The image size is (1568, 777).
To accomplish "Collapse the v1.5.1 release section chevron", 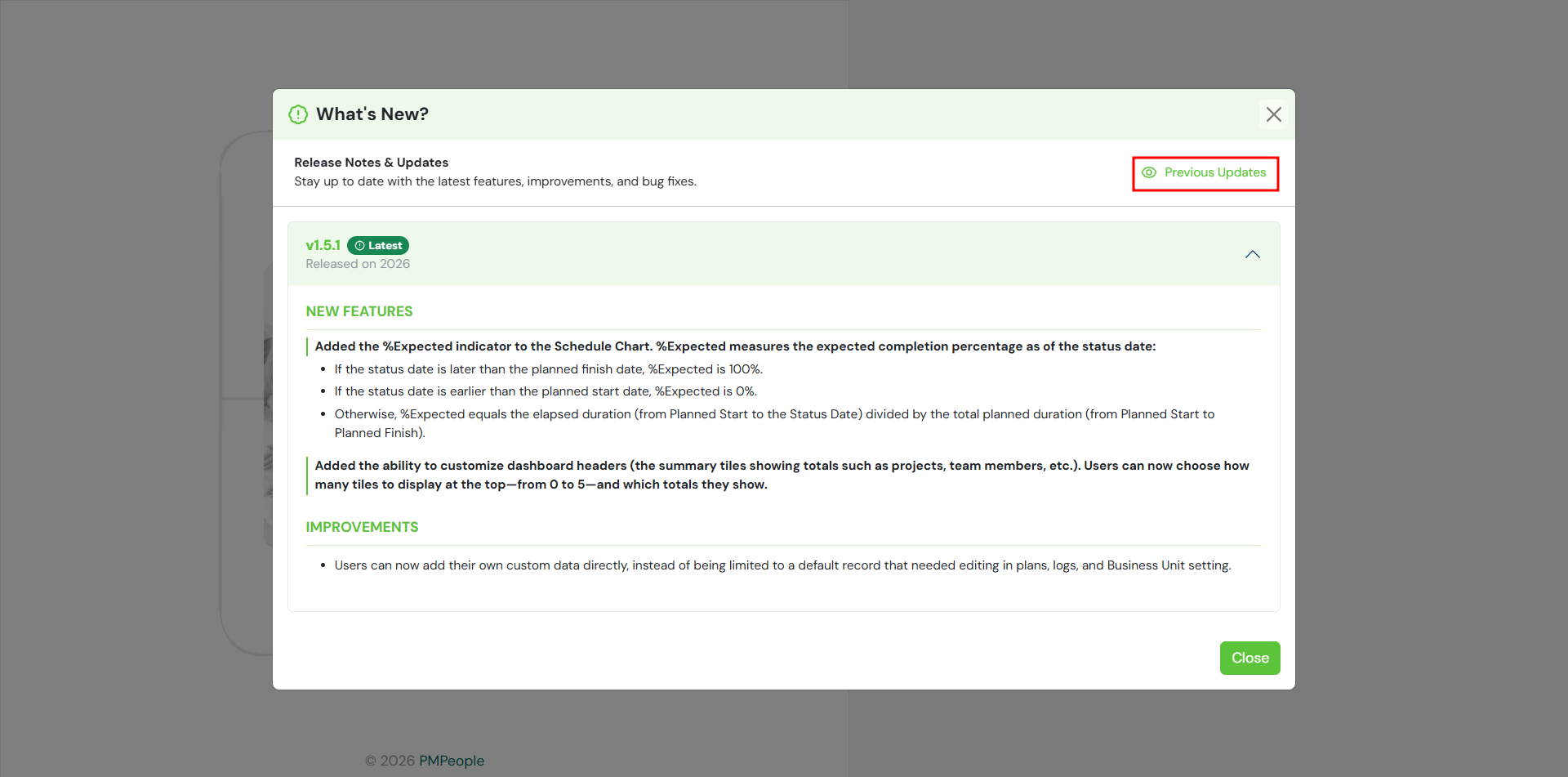I will pos(1252,254).
